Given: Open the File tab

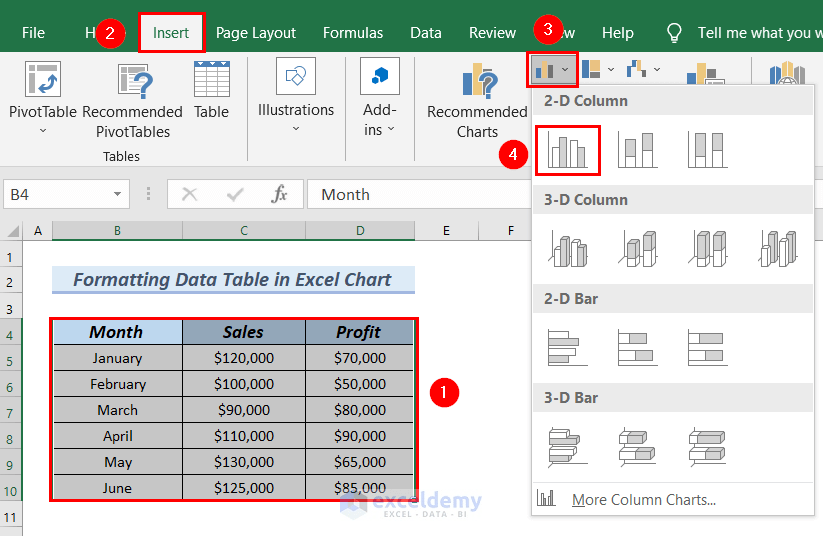Looking at the screenshot, I should (x=33, y=33).
